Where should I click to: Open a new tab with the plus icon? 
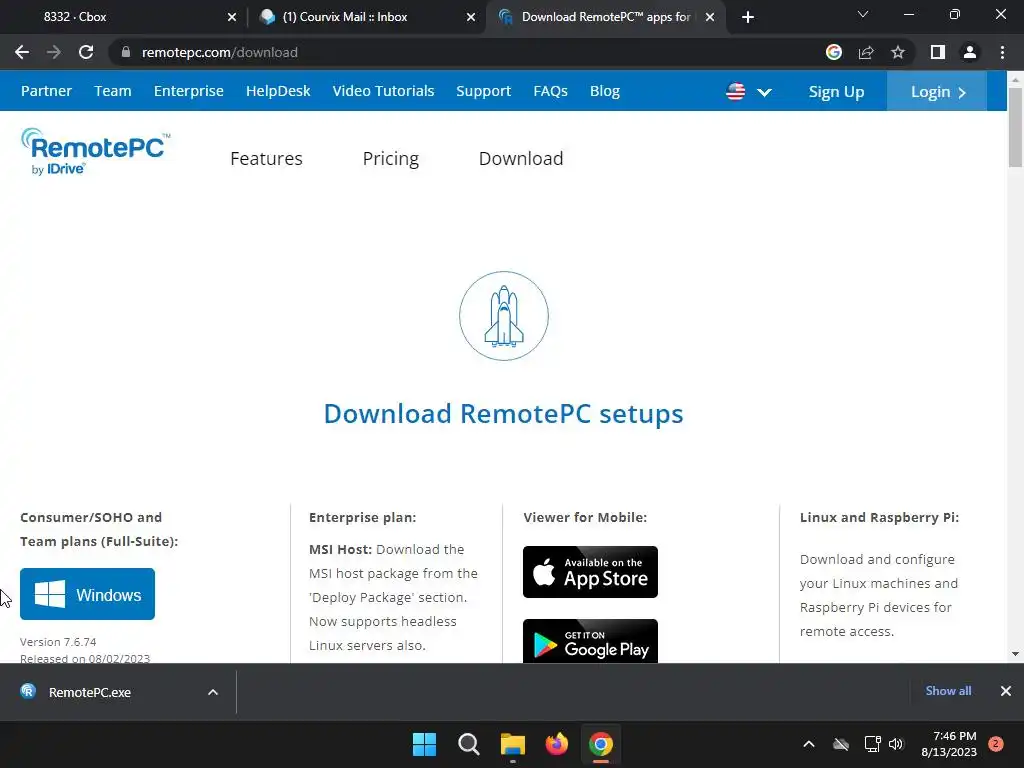[x=748, y=17]
